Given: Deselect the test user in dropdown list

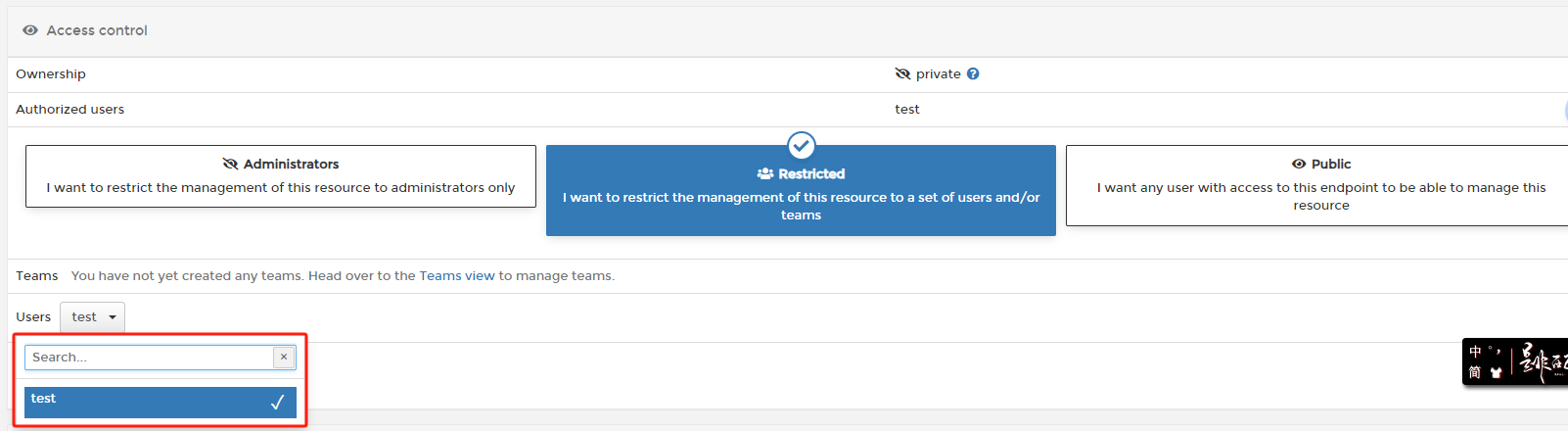Looking at the screenshot, I should [x=147, y=402].
